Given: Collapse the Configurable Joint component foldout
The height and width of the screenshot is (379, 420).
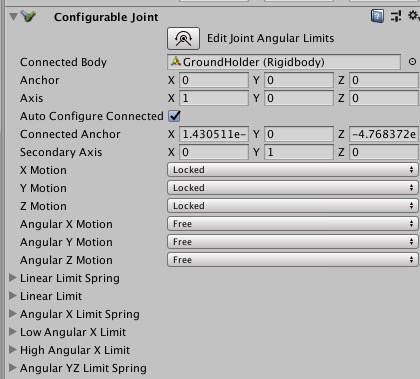Looking at the screenshot, I should (x=13, y=16).
